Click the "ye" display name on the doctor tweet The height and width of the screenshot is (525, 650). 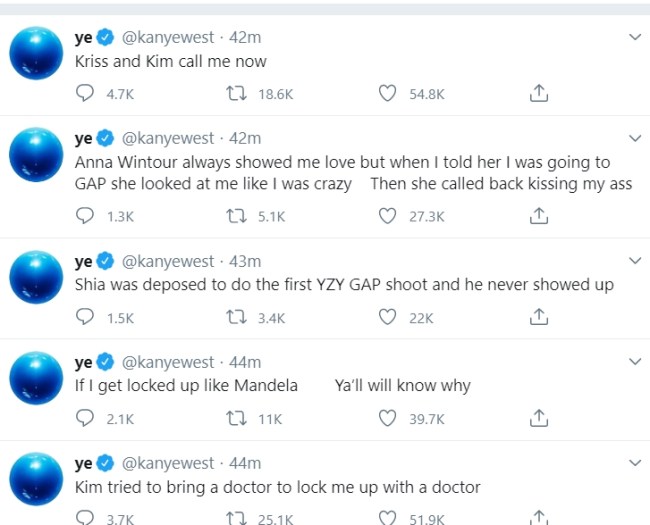pos(84,464)
